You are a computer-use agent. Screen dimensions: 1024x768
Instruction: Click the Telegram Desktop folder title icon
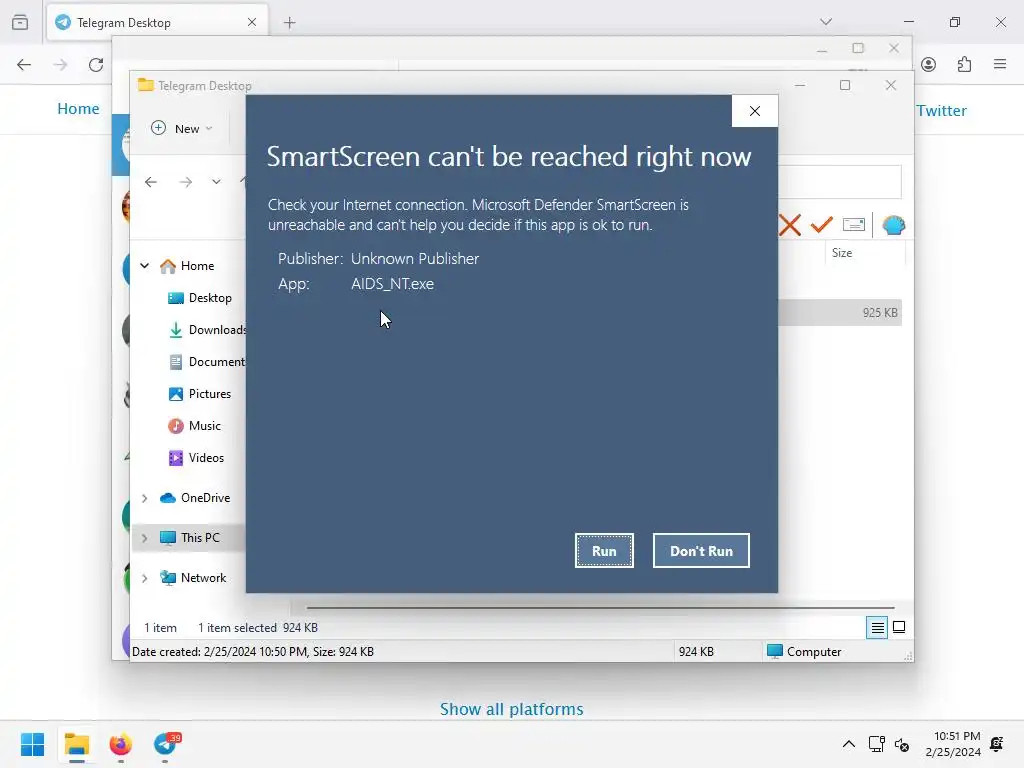tap(145, 85)
